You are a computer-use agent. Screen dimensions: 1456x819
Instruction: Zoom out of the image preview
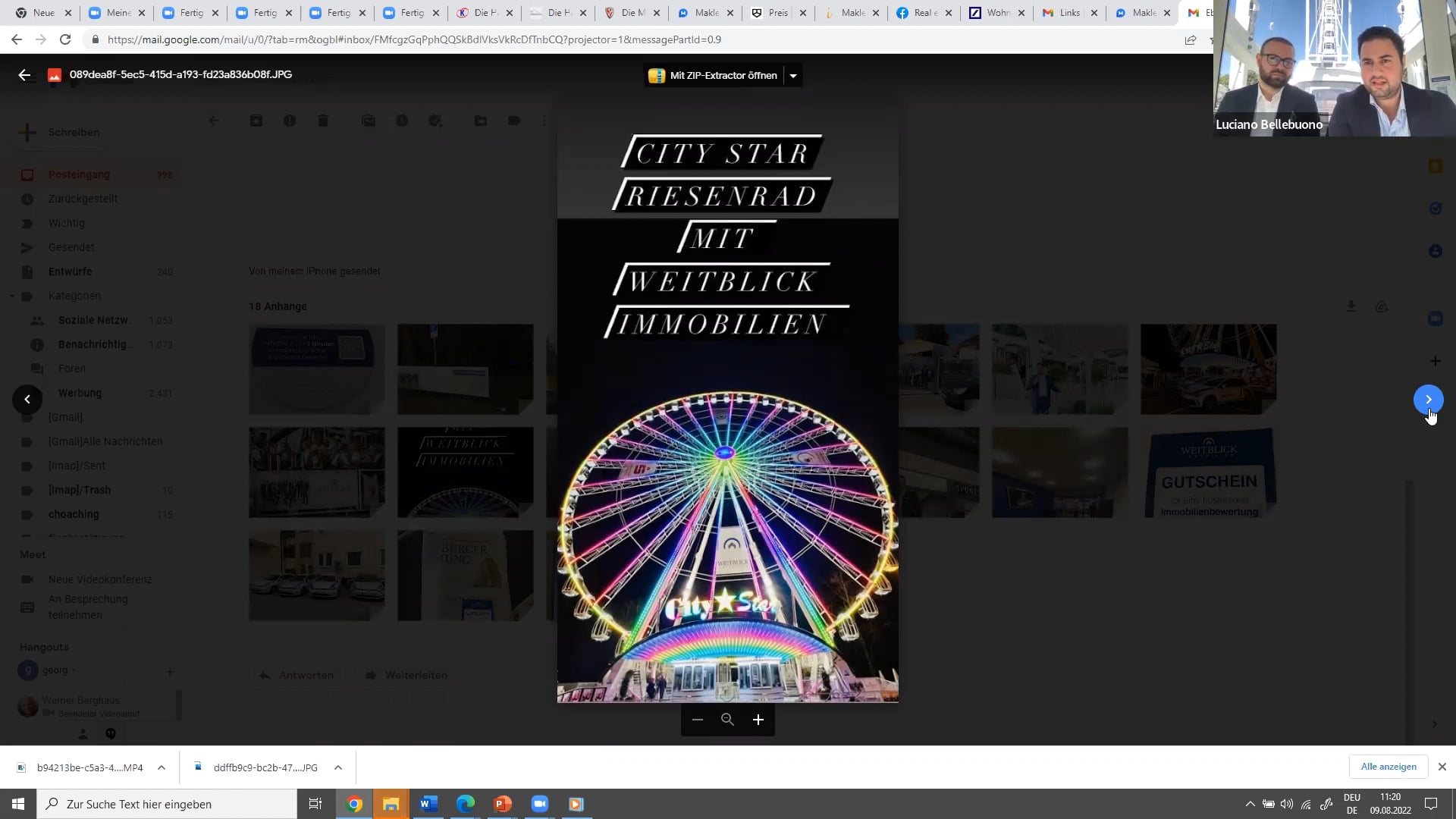[697, 720]
